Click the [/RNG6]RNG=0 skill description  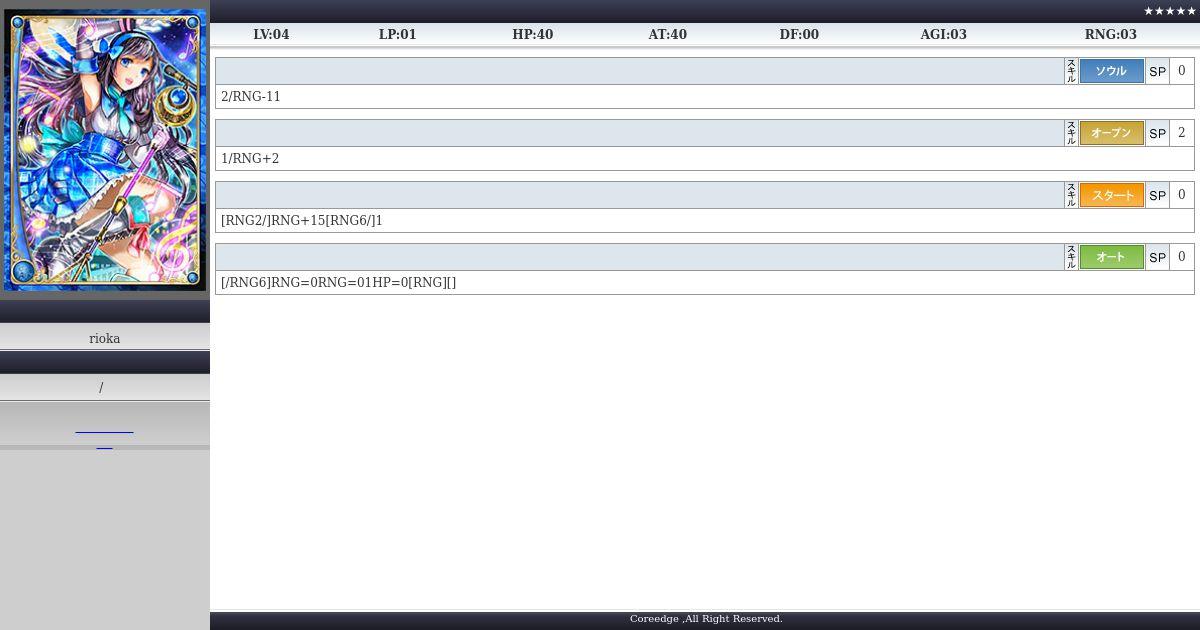tap(338, 283)
